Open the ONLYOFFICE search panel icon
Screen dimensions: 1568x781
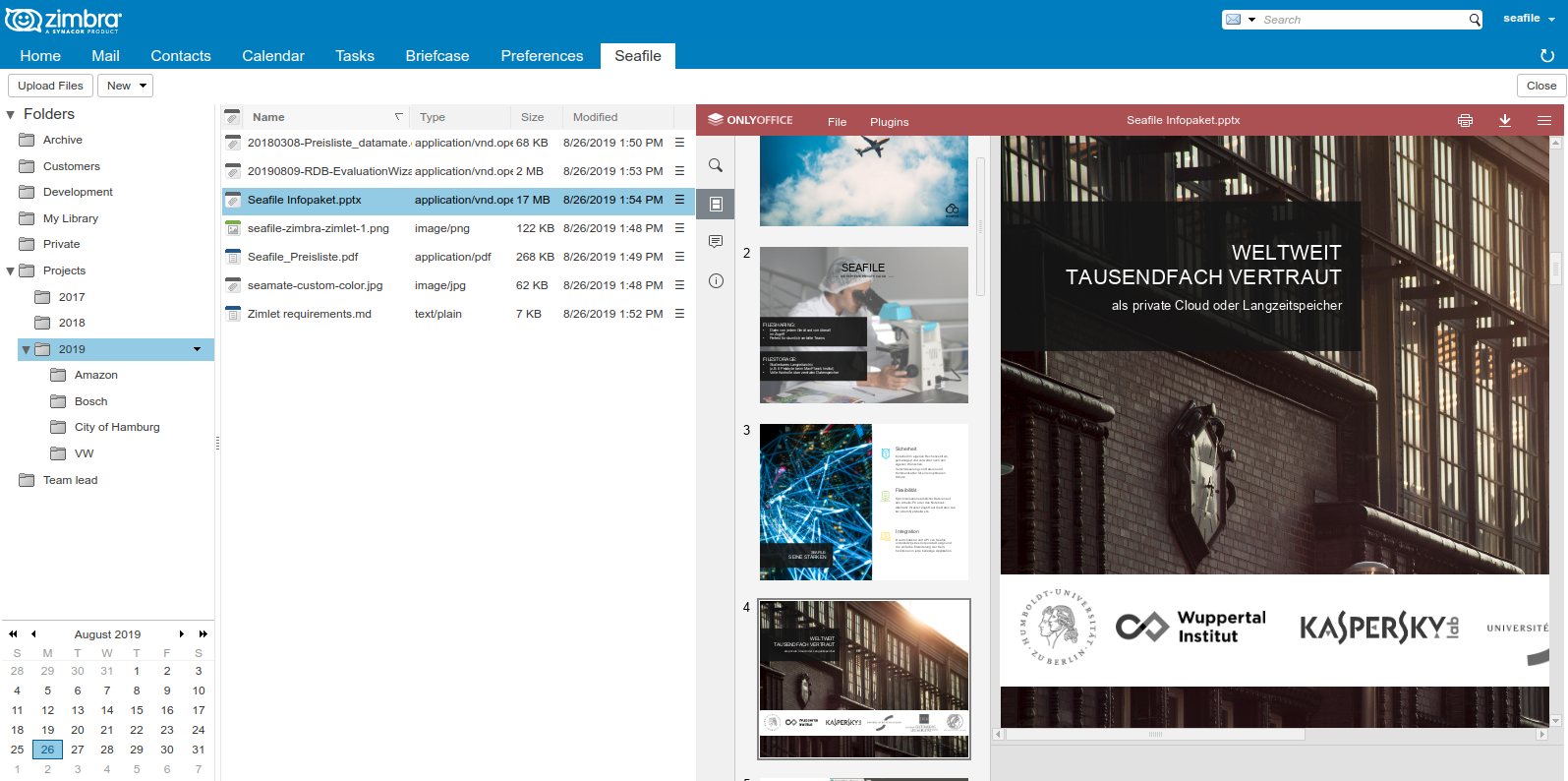(716, 165)
